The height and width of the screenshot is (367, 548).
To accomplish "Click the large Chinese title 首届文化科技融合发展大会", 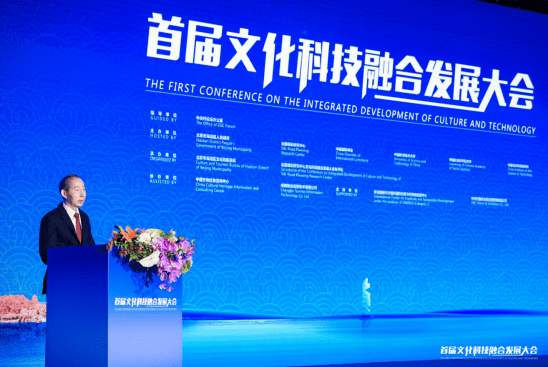I will tap(340, 61).
